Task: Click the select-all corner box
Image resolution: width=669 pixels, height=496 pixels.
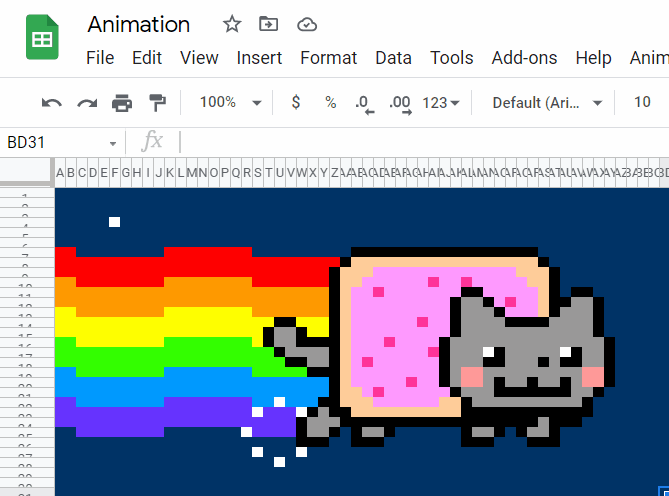Action: coord(27,172)
